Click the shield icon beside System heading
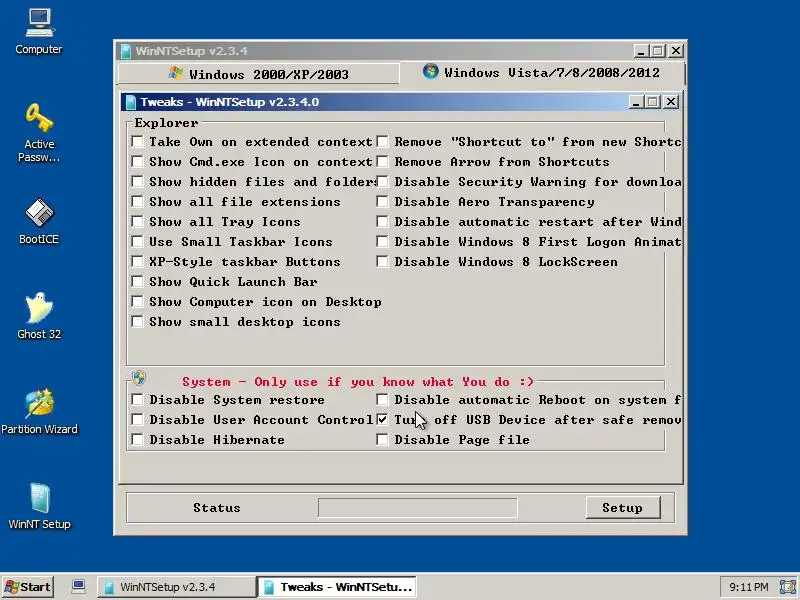 click(139, 378)
